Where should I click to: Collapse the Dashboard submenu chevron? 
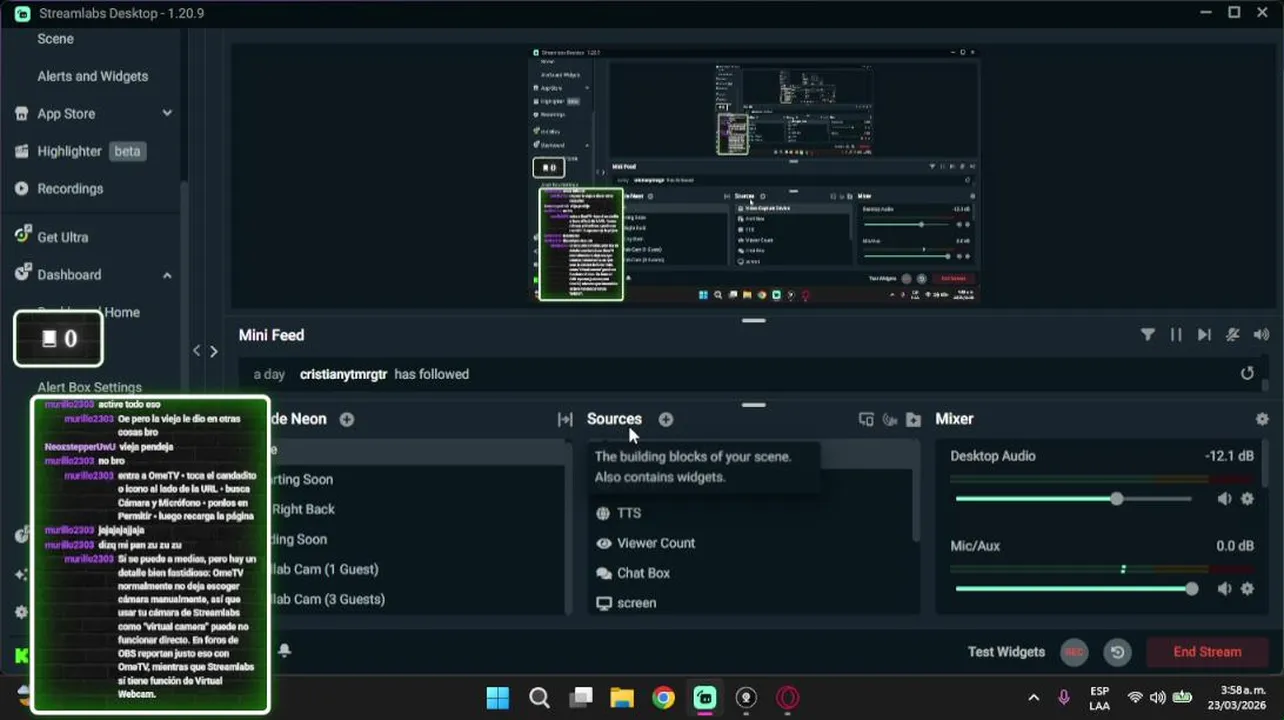point(167,275)
